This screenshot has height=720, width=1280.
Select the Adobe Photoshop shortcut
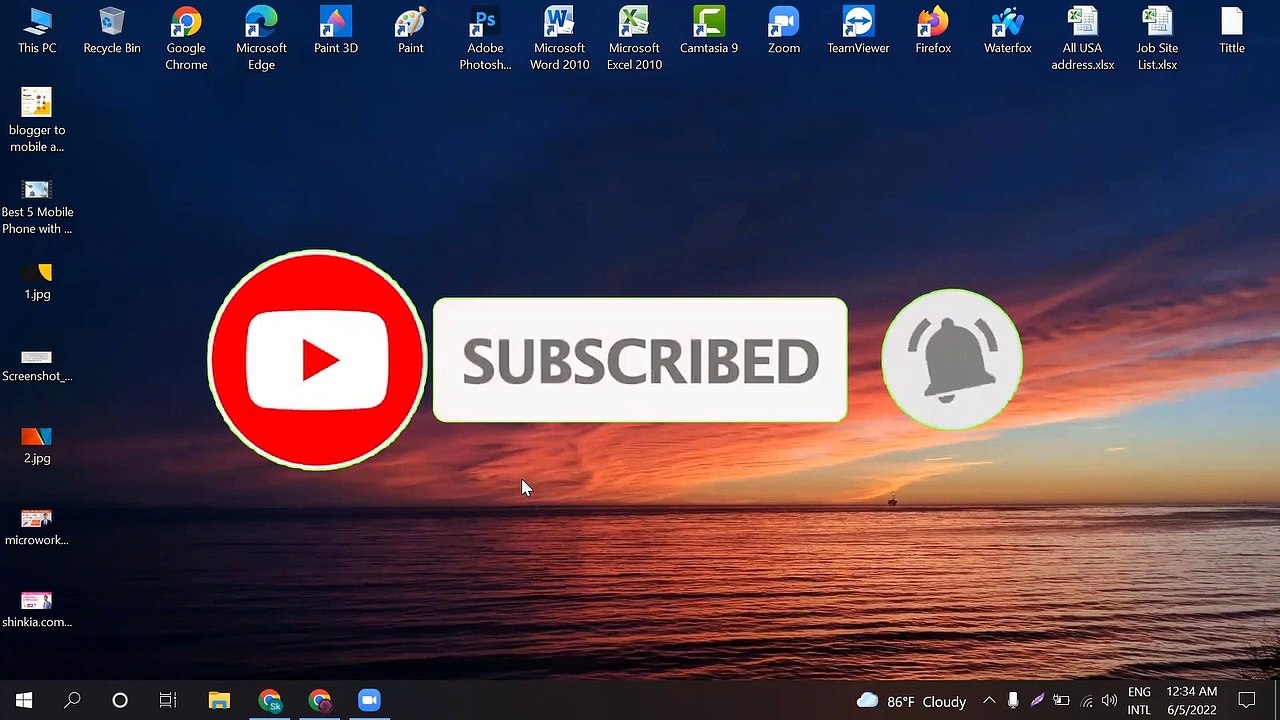(485, 39)
